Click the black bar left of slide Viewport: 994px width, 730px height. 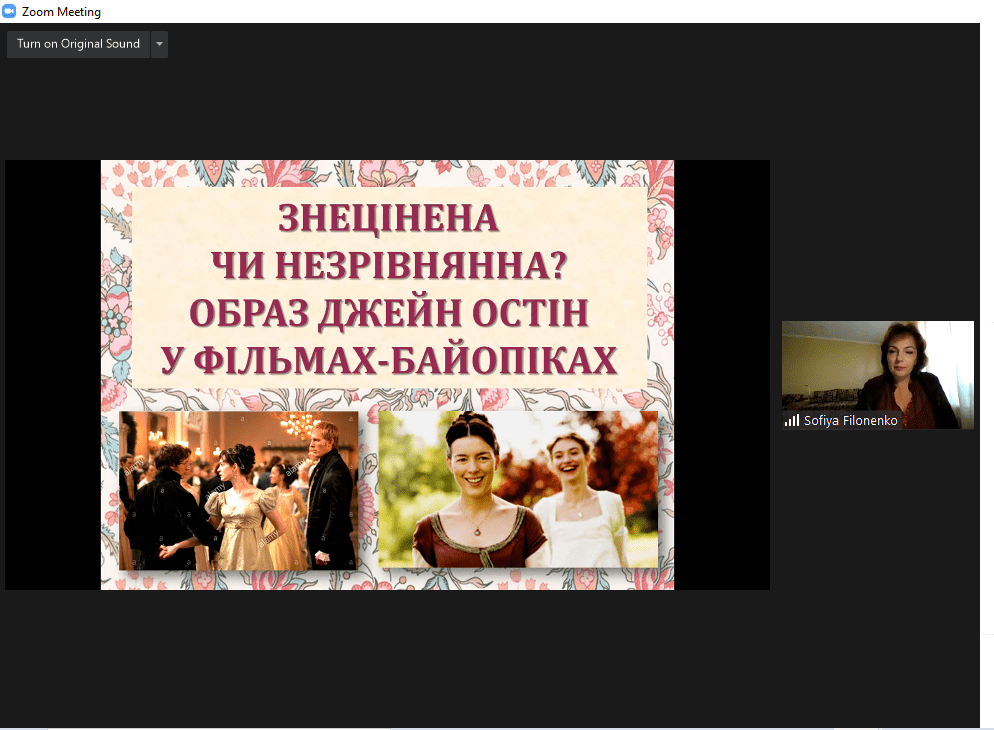click(x=52, y=375)
